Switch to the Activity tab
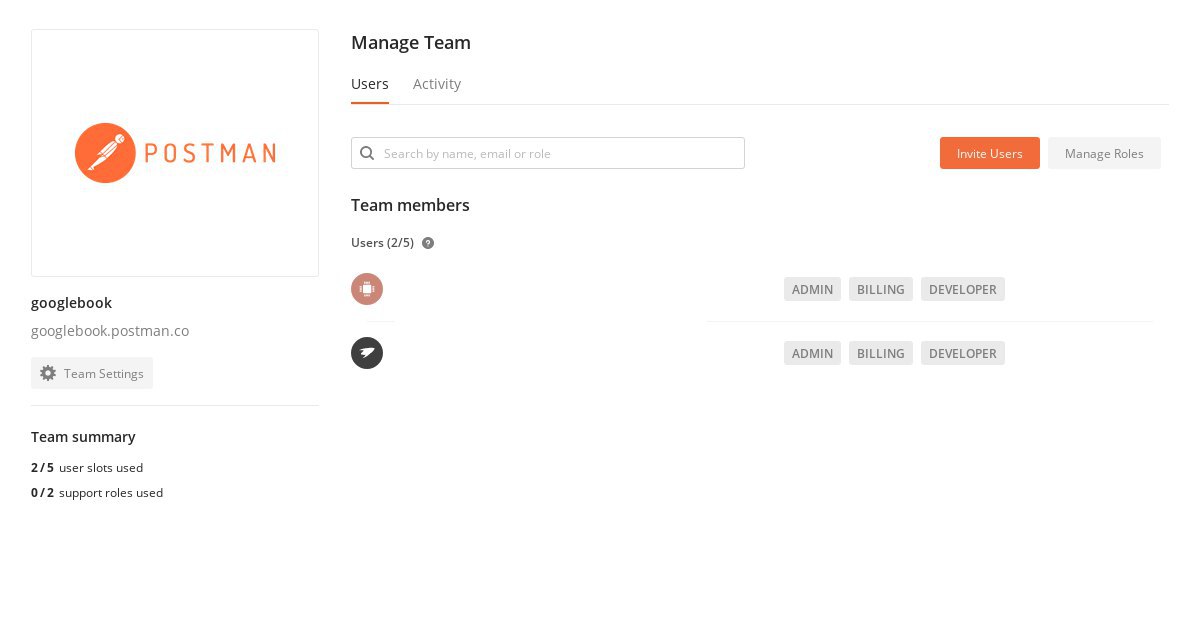 pos(437,84)
